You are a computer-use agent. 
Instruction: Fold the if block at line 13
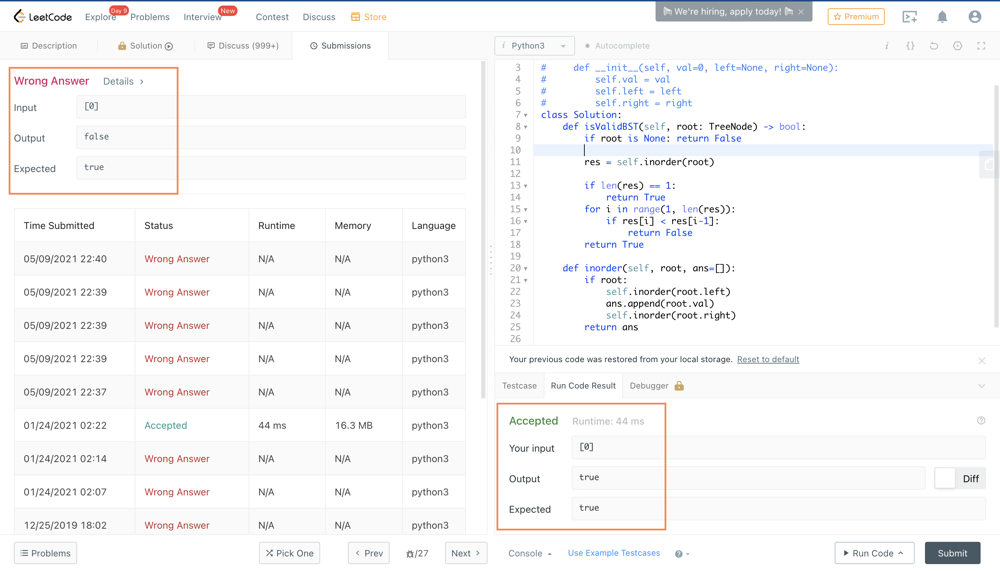click(x=526, y=186)
